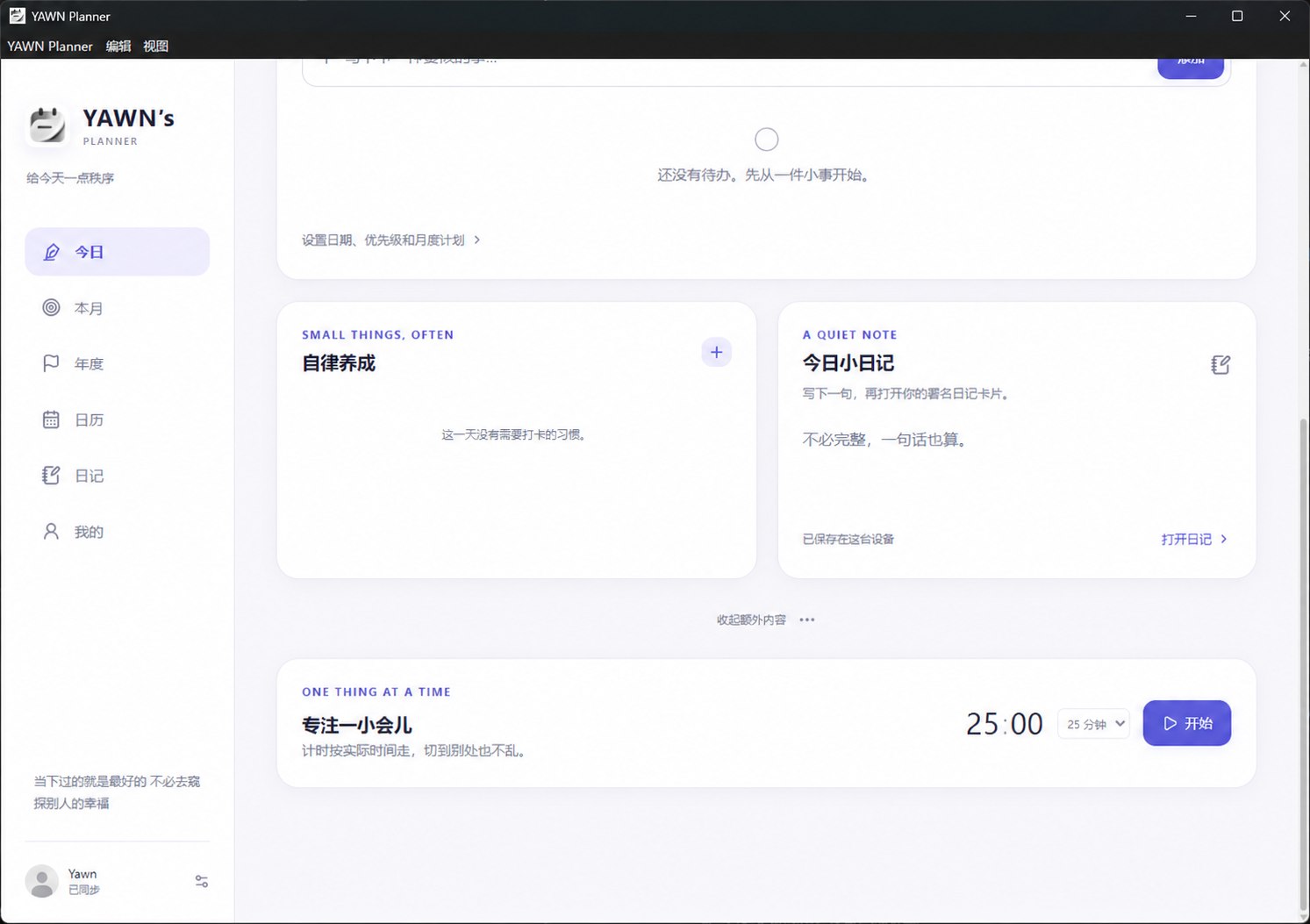Click the 专注一小会儿 heading
The height and width of the screenshot is (924, 1310).
(357, 725)
